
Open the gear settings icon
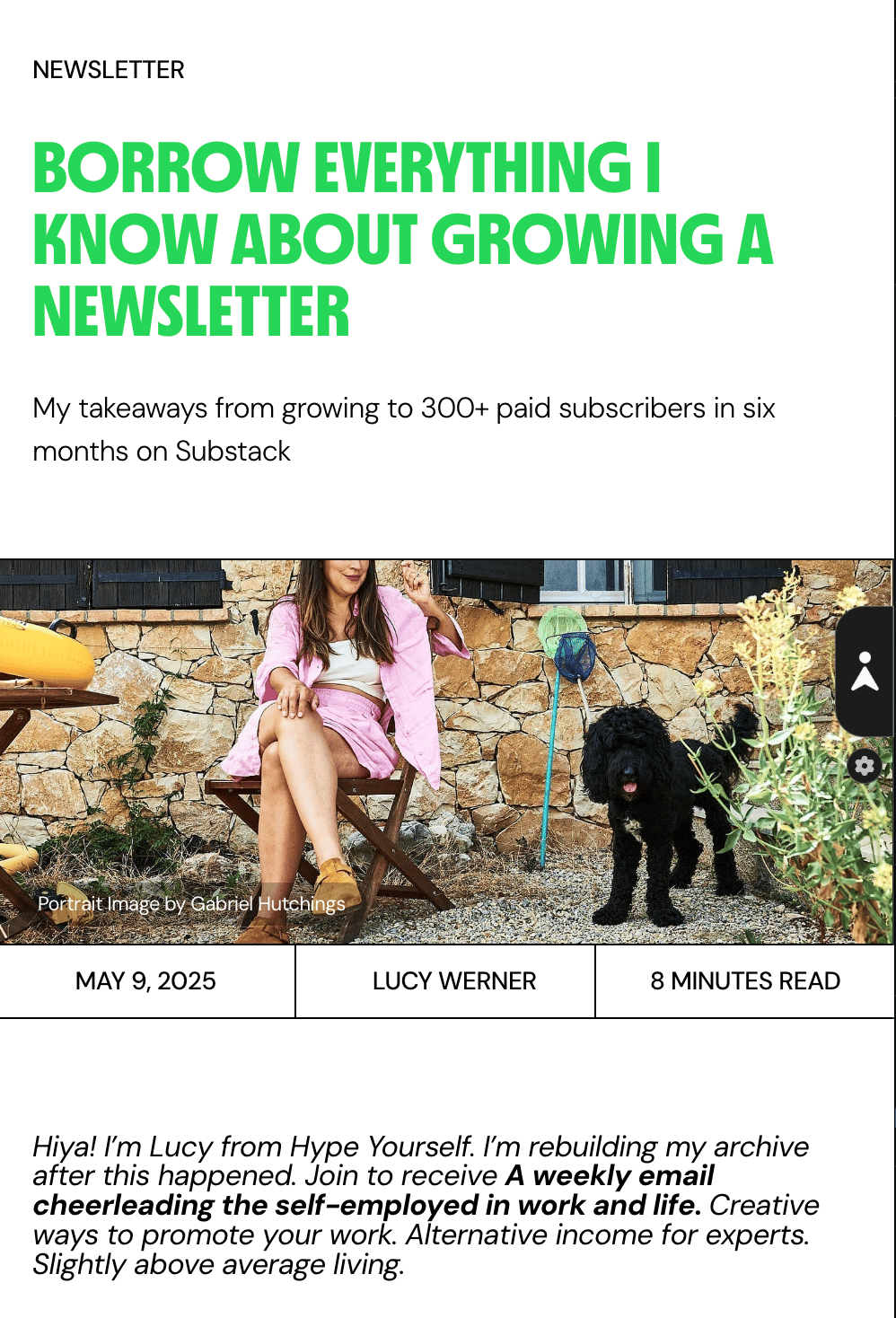[x=864, y=766]
